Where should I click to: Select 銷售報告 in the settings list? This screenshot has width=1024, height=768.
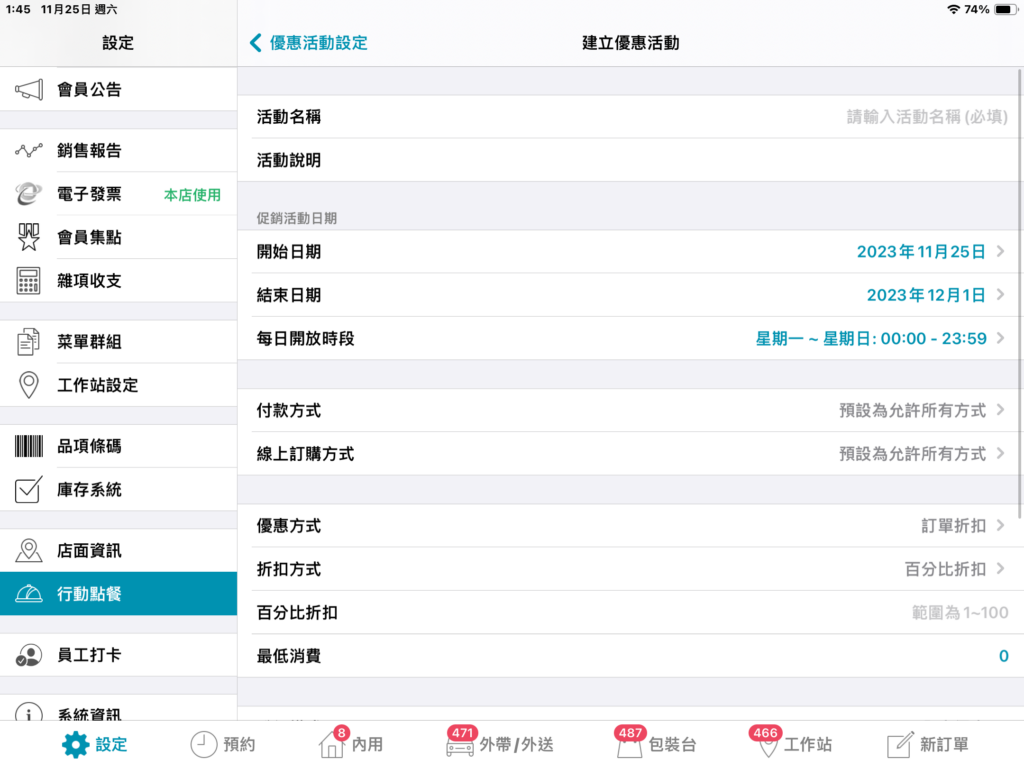(118, 150)
